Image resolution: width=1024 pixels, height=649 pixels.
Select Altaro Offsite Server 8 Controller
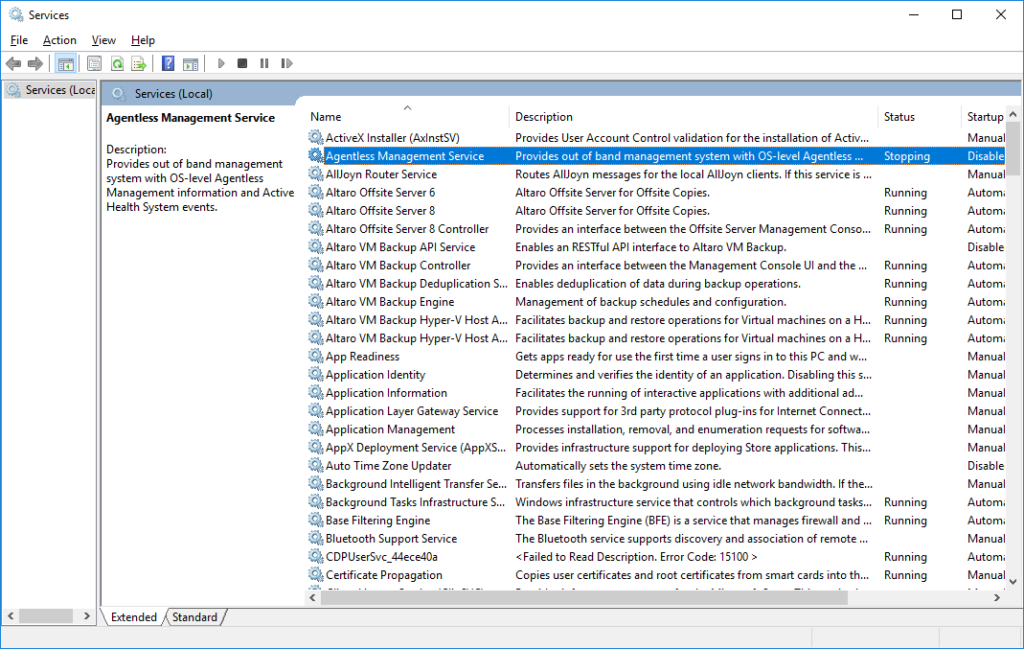(656, 229)
